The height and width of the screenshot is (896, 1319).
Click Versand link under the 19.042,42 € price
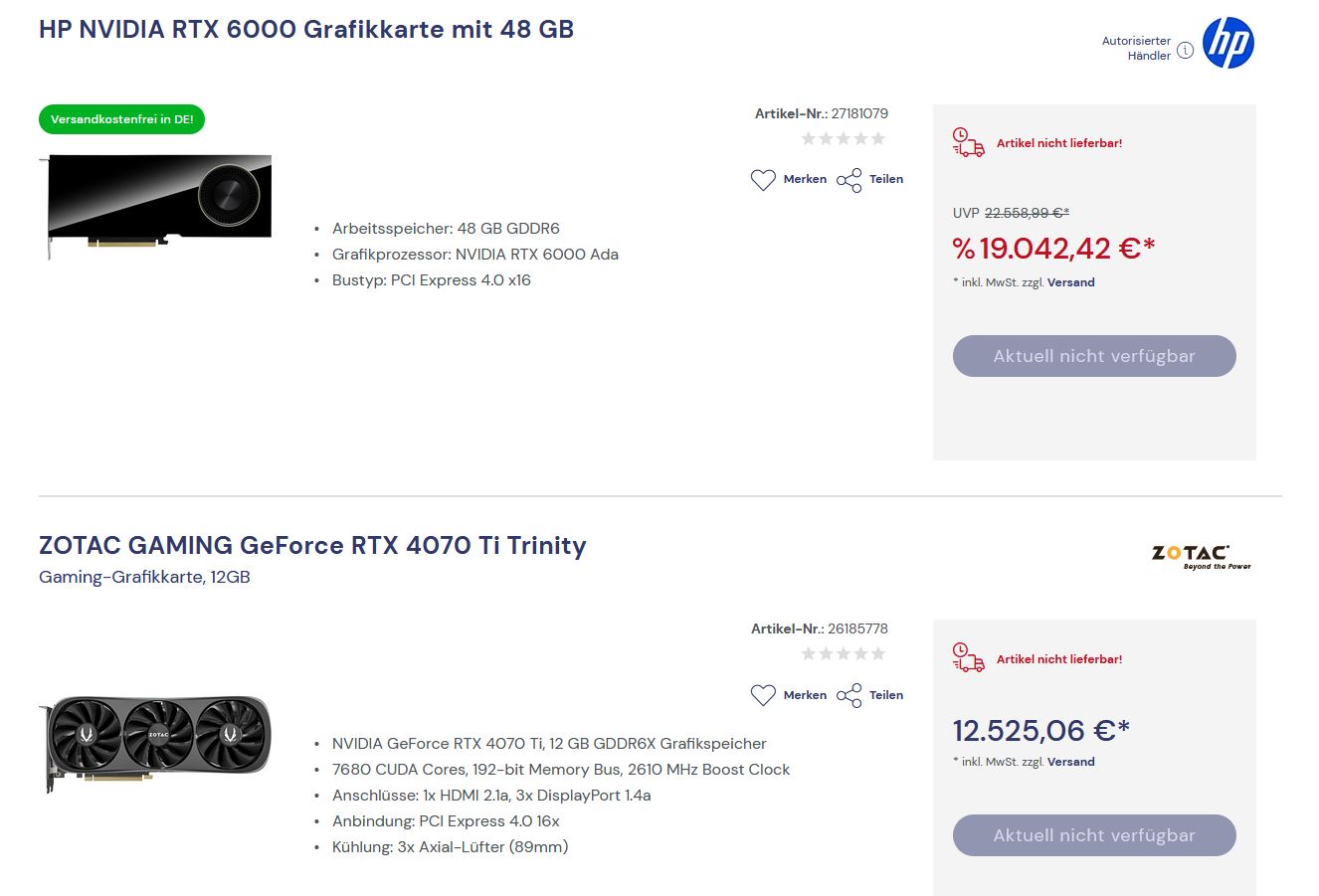coord(1071,282)
